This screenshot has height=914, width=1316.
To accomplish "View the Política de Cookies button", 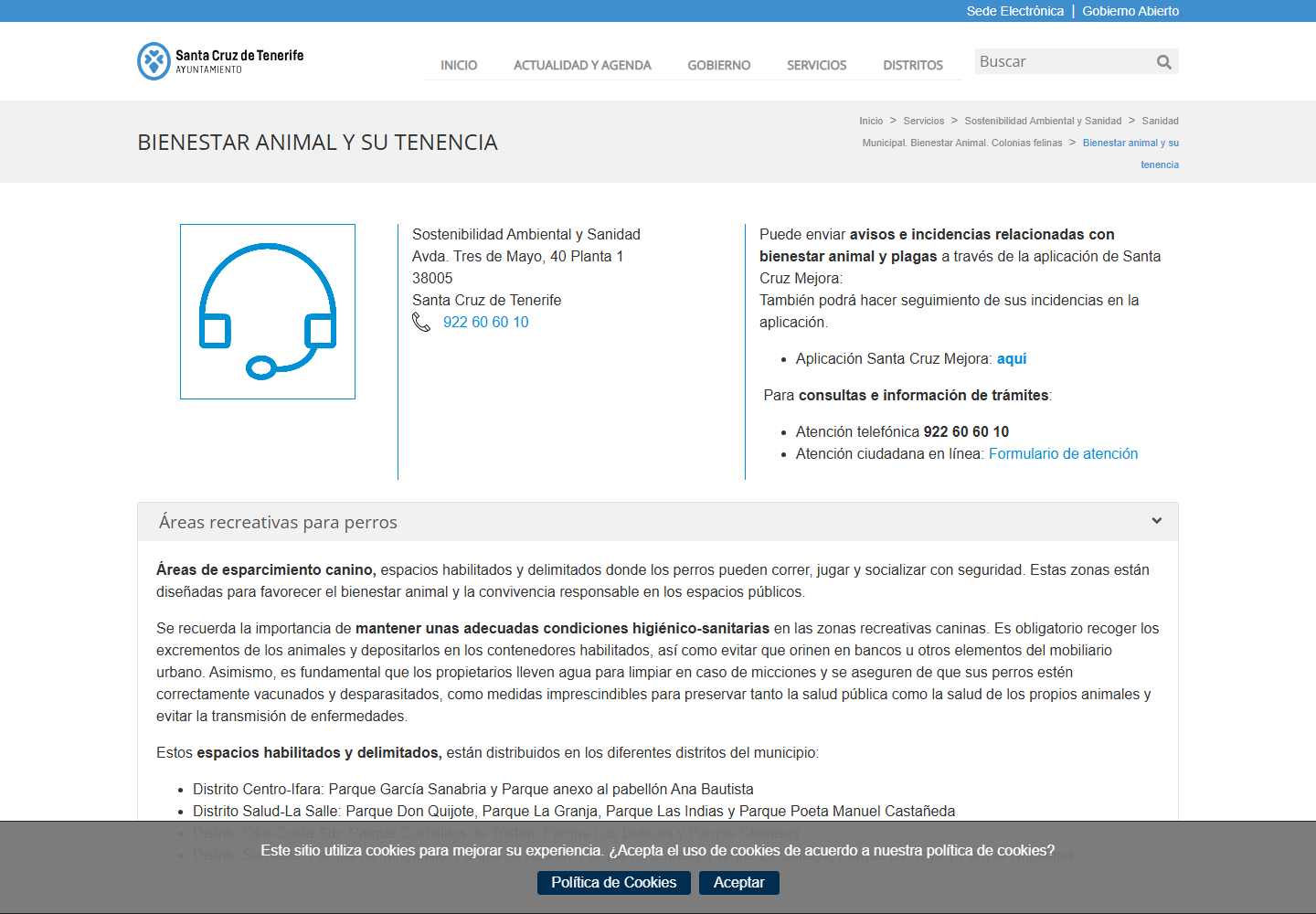I will point(614,882).
